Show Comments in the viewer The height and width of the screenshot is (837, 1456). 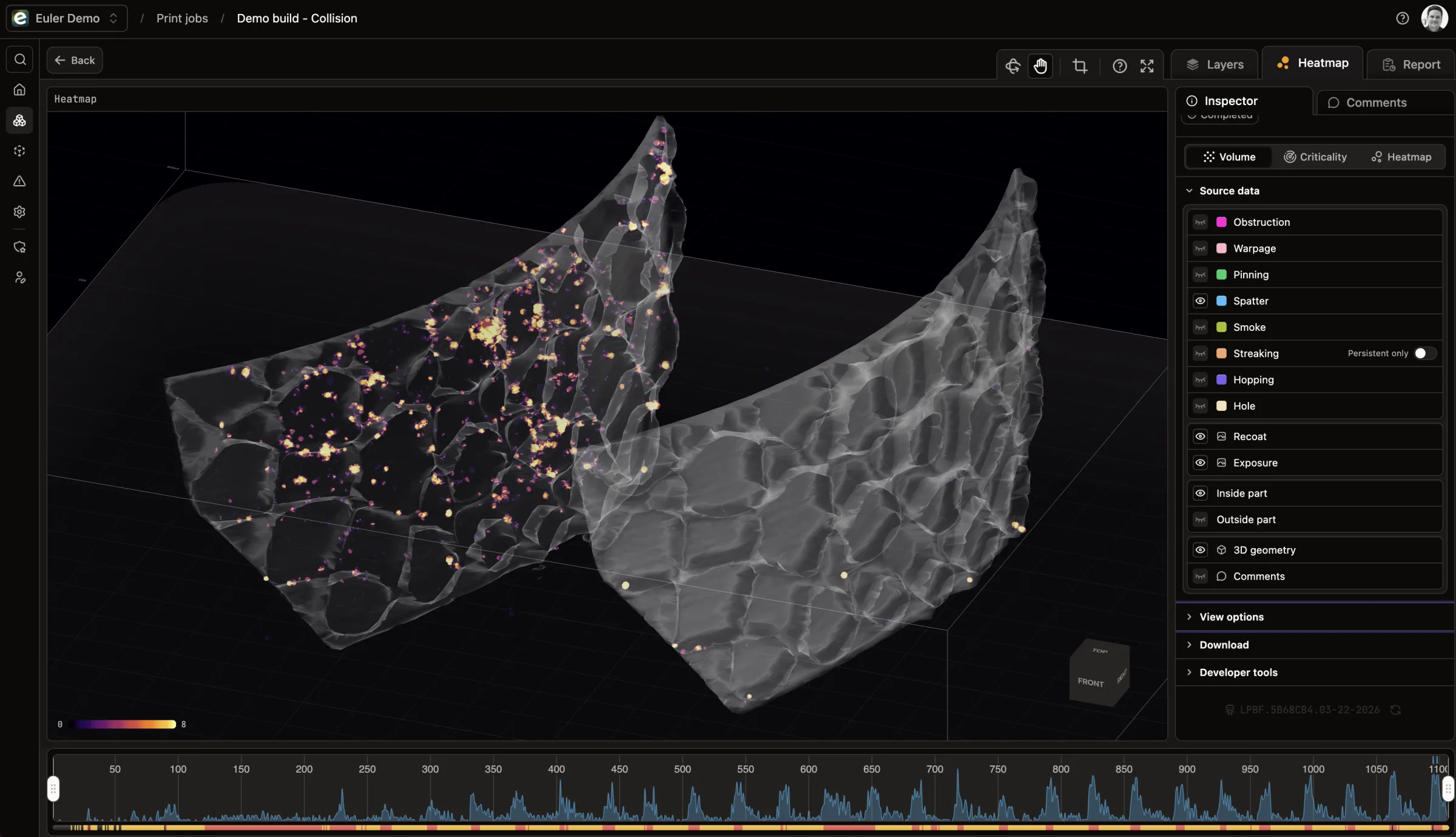(1200, 576)
